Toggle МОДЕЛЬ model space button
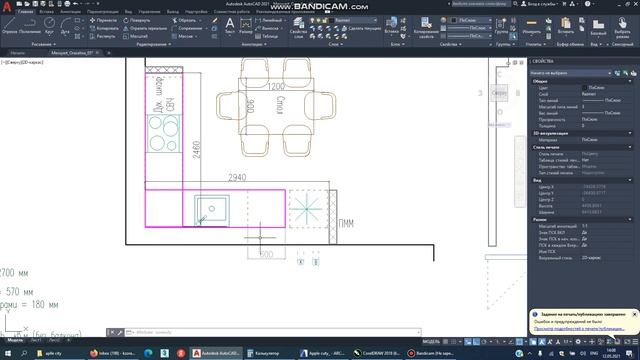Image resolution: width=640 pixels, height=360 pixels. pos(431,342)
